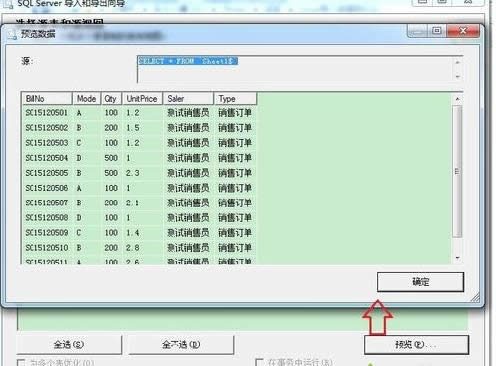Click the 确定 button
496x366 pixels.
coord(420,282)
